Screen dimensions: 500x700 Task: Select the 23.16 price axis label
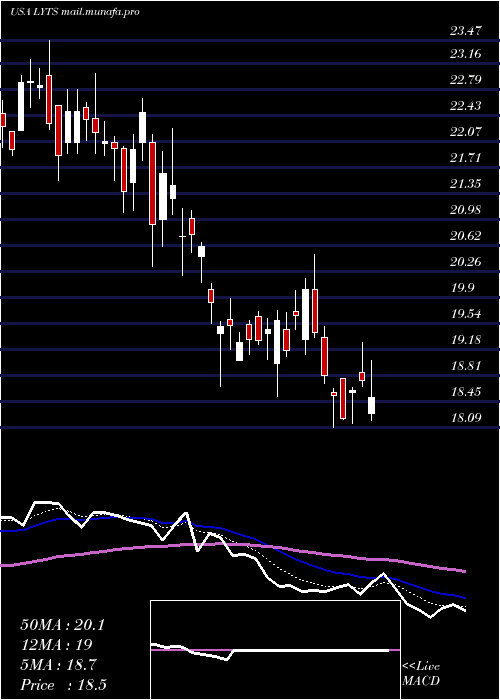(x=466, y=54)
